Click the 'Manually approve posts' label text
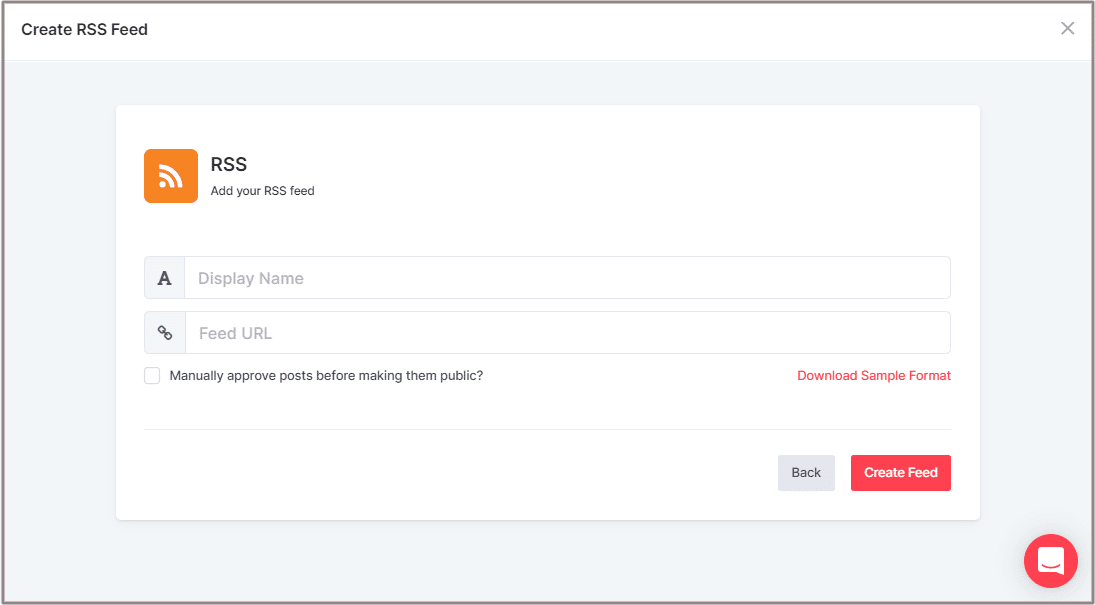Image resolution: width=1095 pixels, height=605 pixels. 326,376
